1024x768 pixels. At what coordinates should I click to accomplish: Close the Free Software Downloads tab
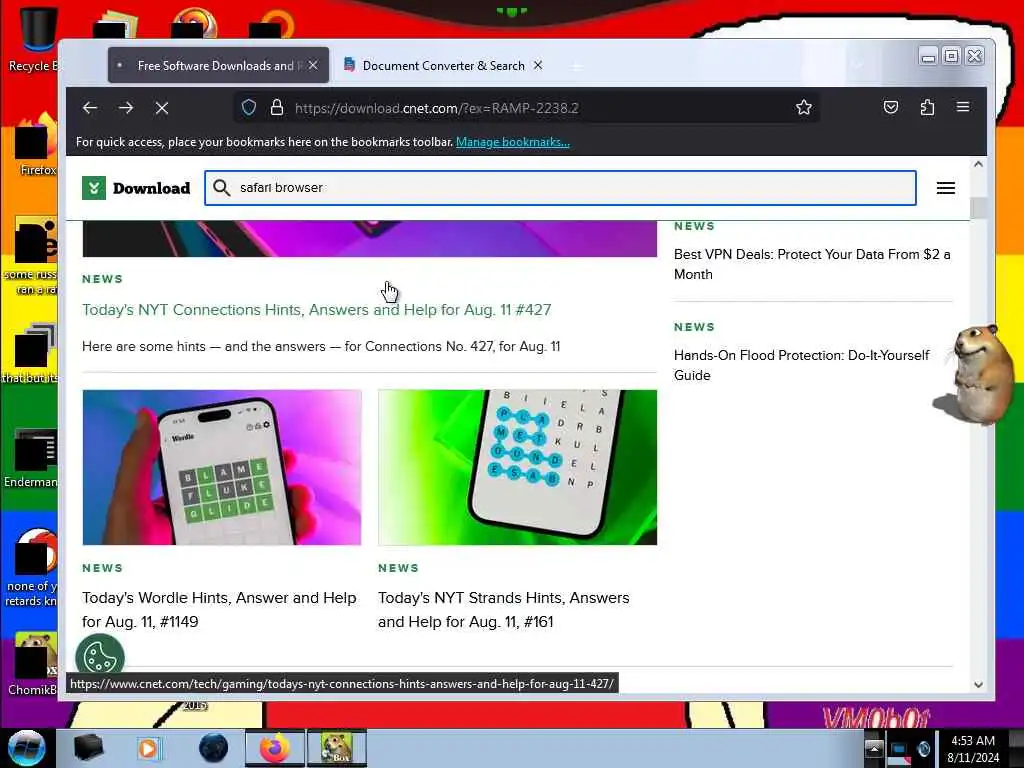[x=313, y=65]
